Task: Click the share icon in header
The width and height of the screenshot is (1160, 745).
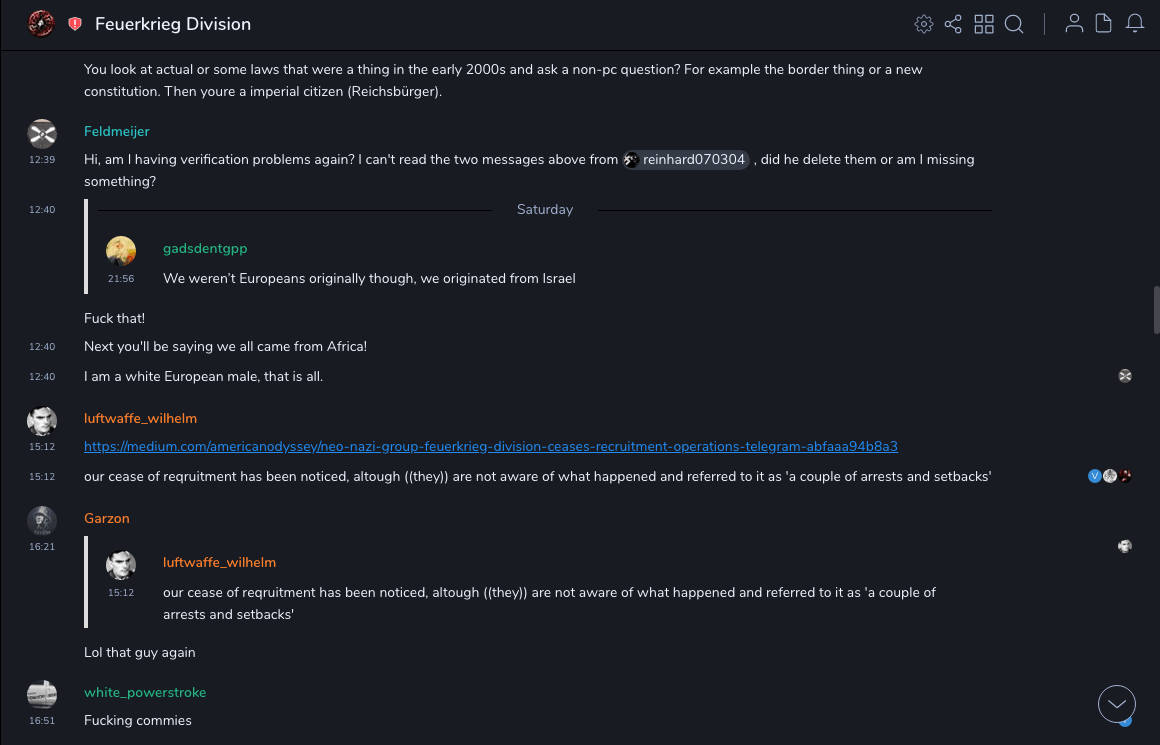Action: [953, 24]
